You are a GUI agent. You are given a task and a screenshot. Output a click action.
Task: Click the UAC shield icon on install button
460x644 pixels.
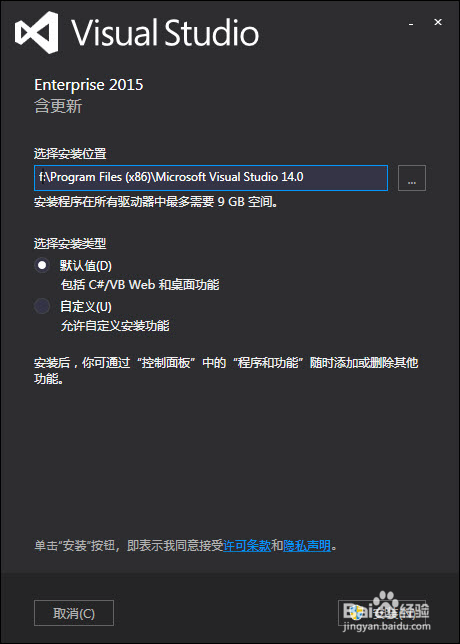click(x=356, y=613)
